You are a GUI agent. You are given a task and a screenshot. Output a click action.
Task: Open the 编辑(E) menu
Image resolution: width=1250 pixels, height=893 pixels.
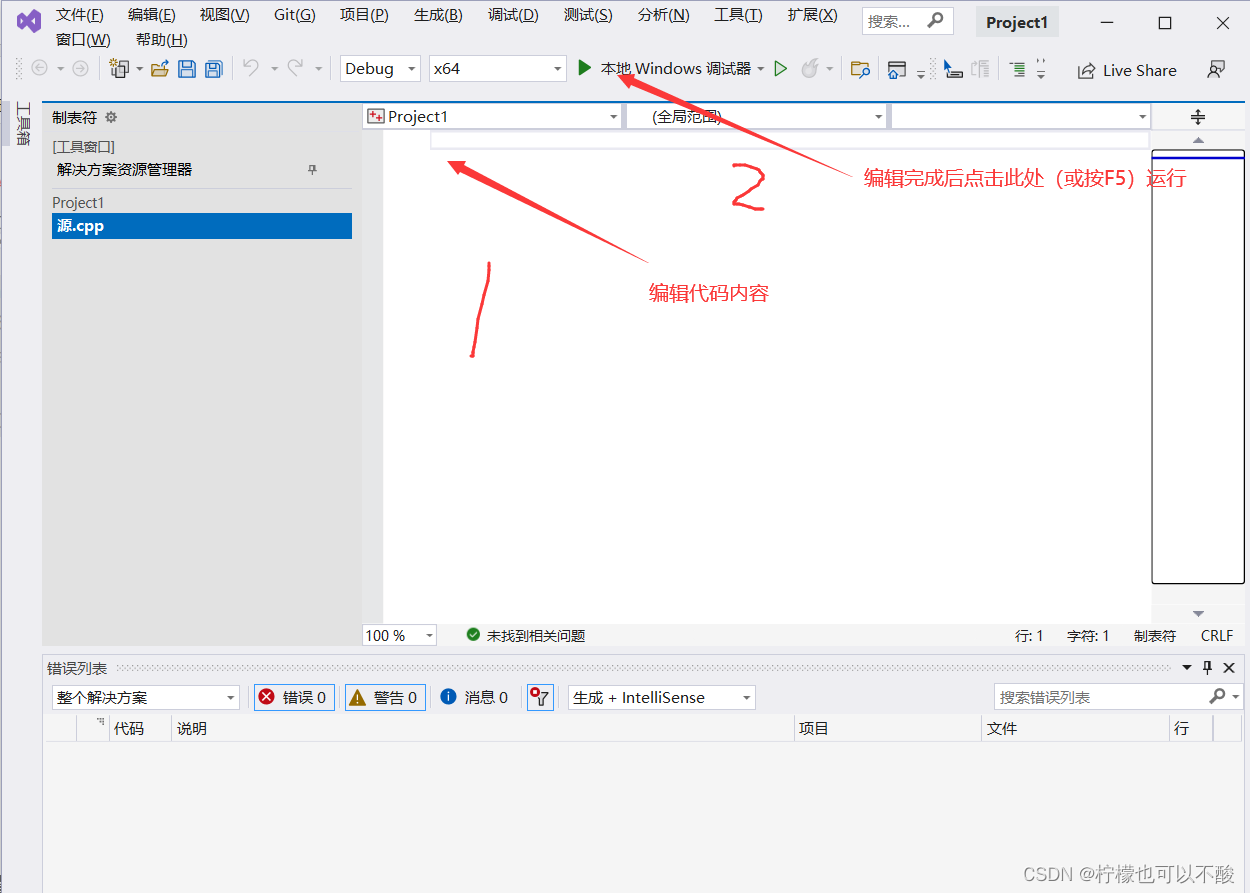pos(152,15)
